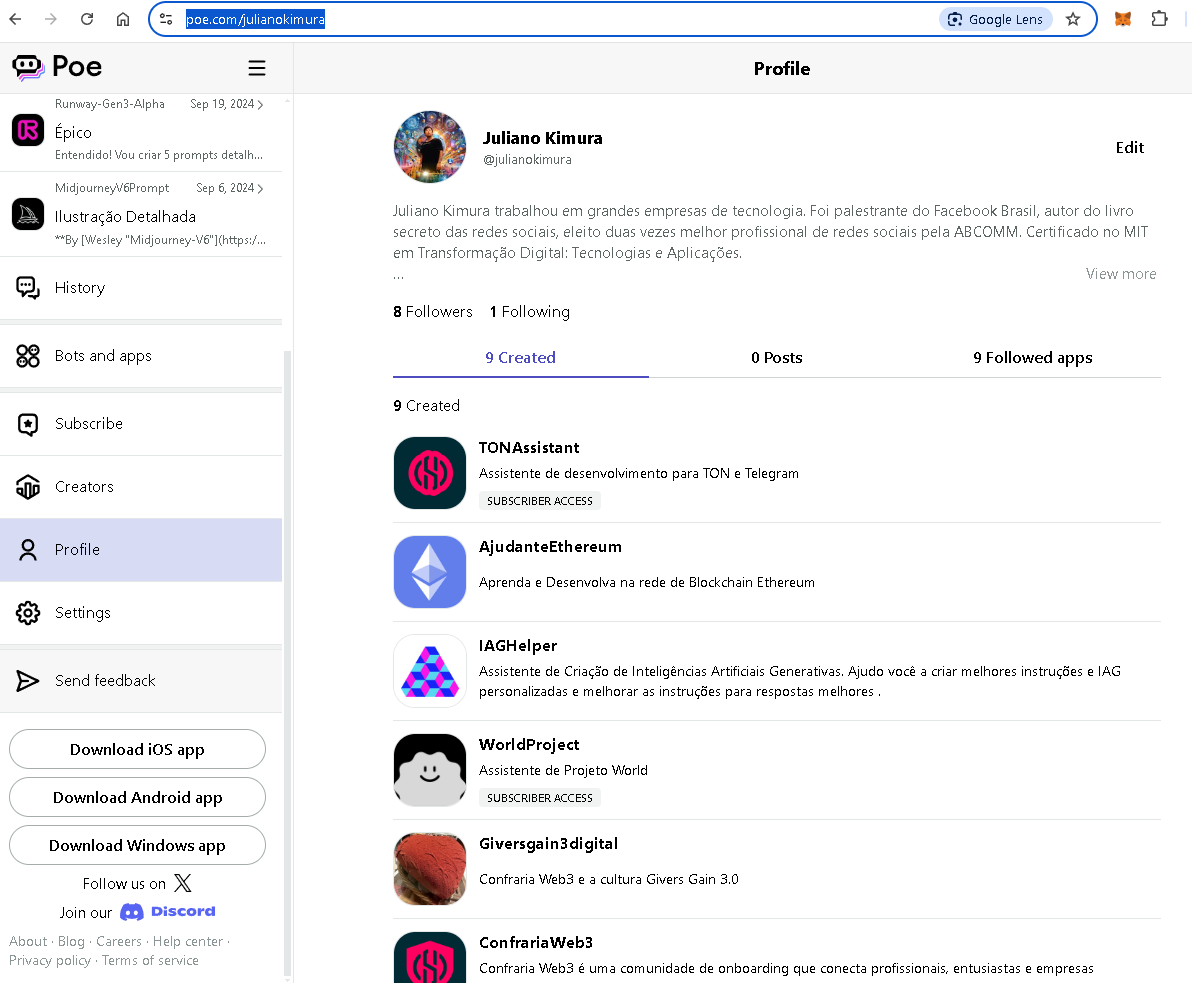Open ConfrariaWeb3 shield icon

(430, 958)
